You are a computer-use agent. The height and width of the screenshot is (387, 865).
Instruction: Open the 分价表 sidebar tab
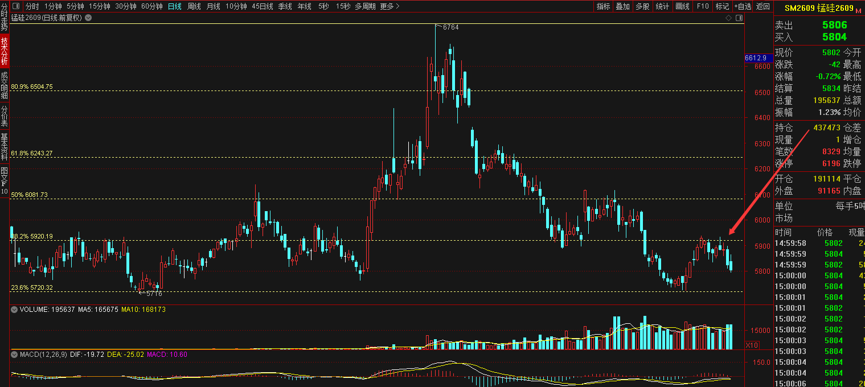[4, 115]
